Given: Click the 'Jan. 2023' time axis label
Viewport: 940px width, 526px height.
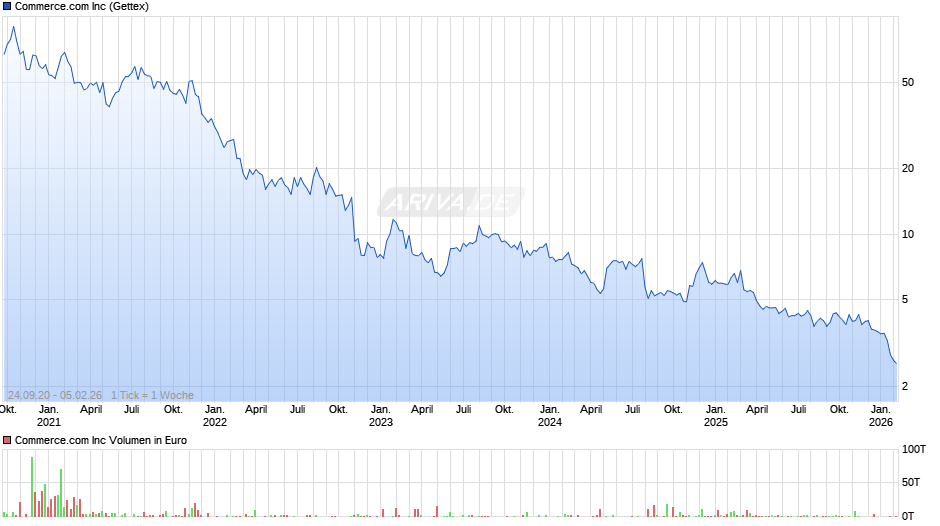Looking at the screenshot, I should point(381,416).
